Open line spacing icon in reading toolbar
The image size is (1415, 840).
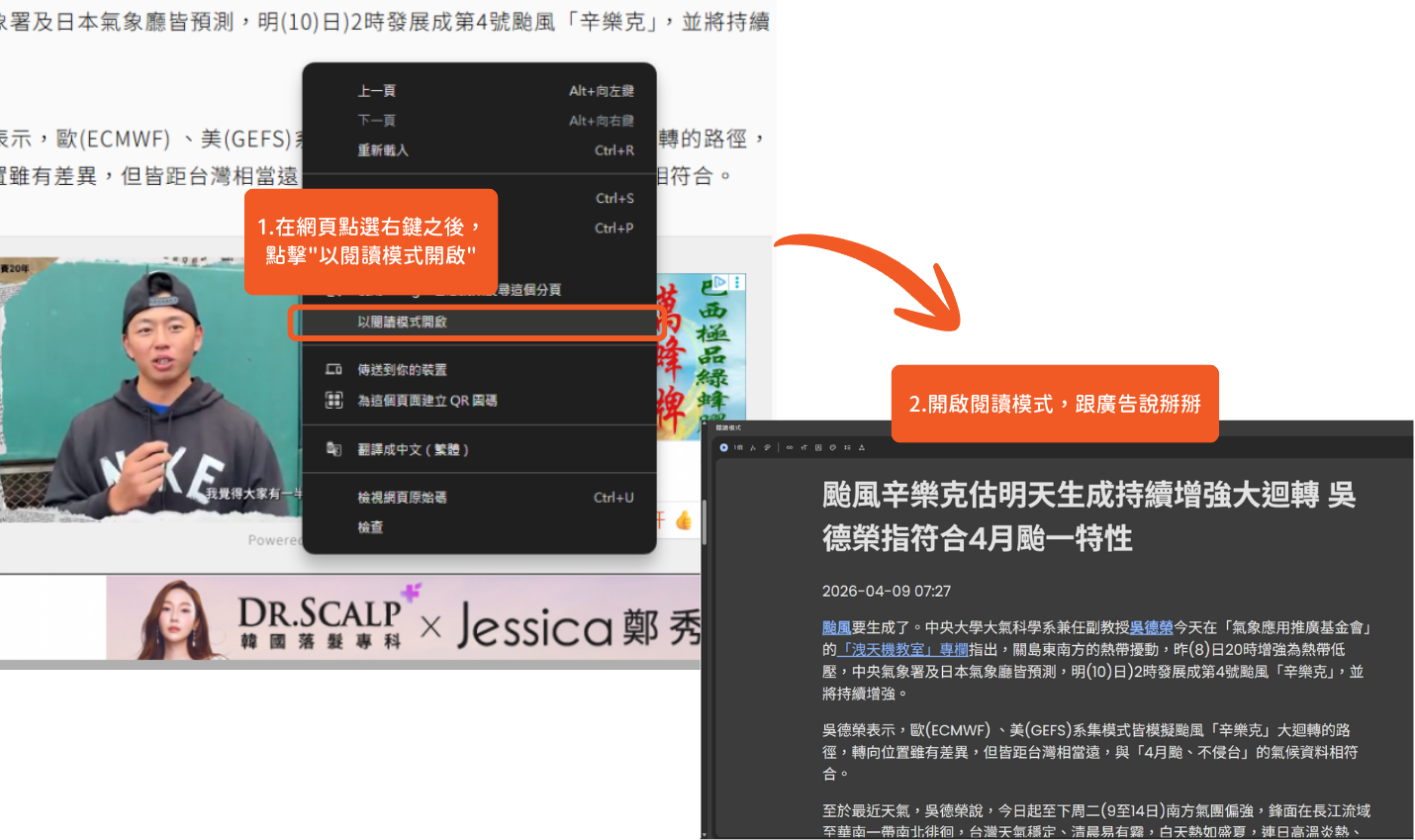(847, 447)
